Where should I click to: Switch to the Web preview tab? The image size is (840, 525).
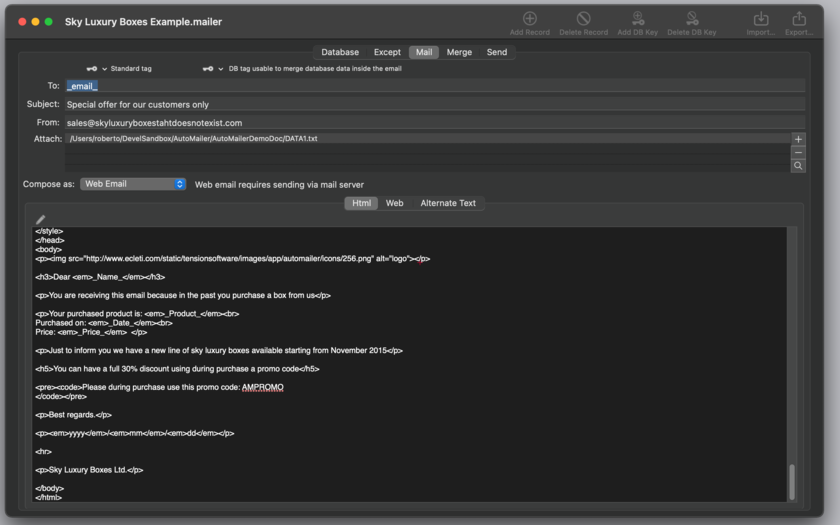click(394, 203)
